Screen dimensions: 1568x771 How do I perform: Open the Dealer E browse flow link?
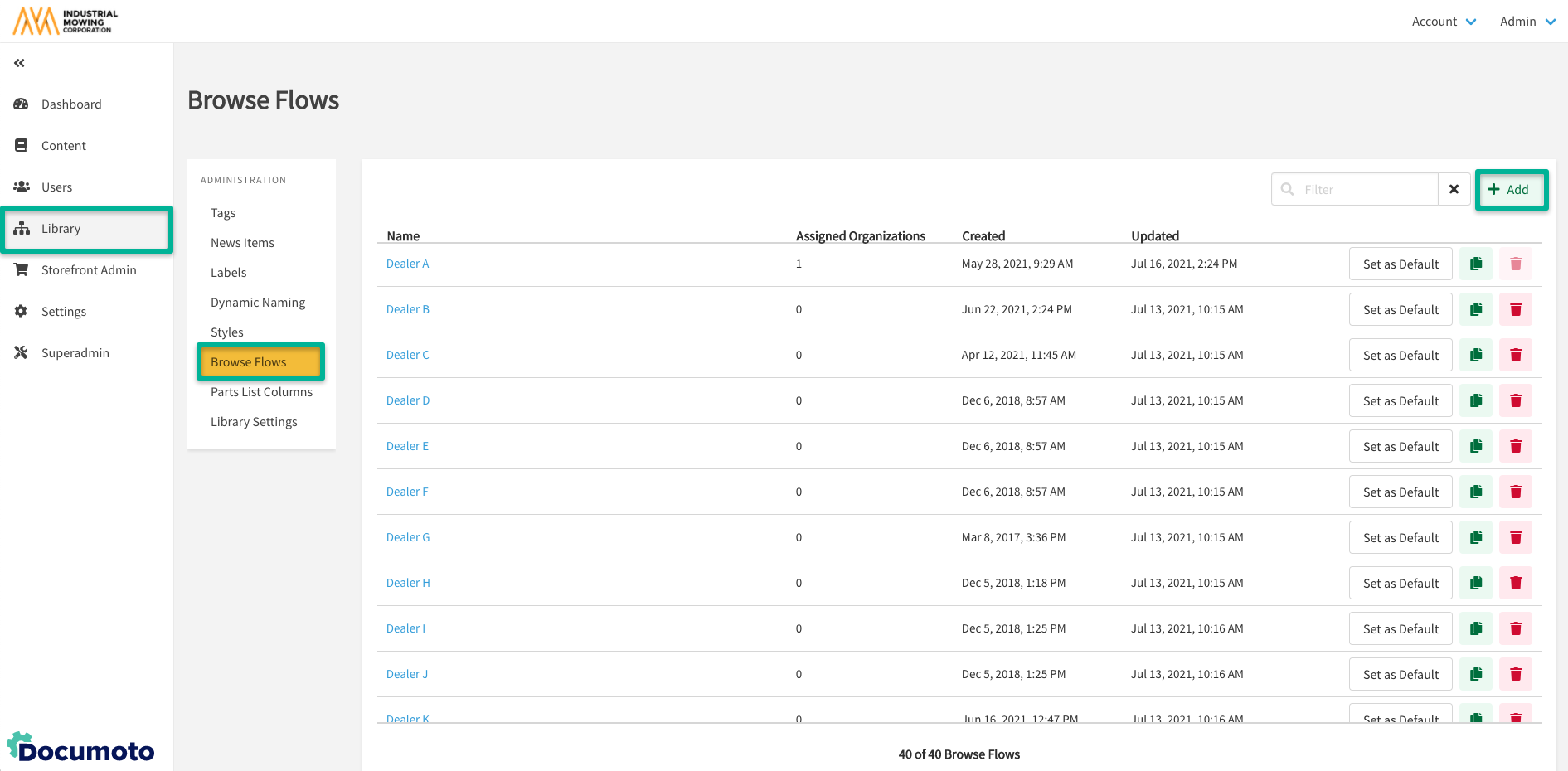(x=407, y=446)
